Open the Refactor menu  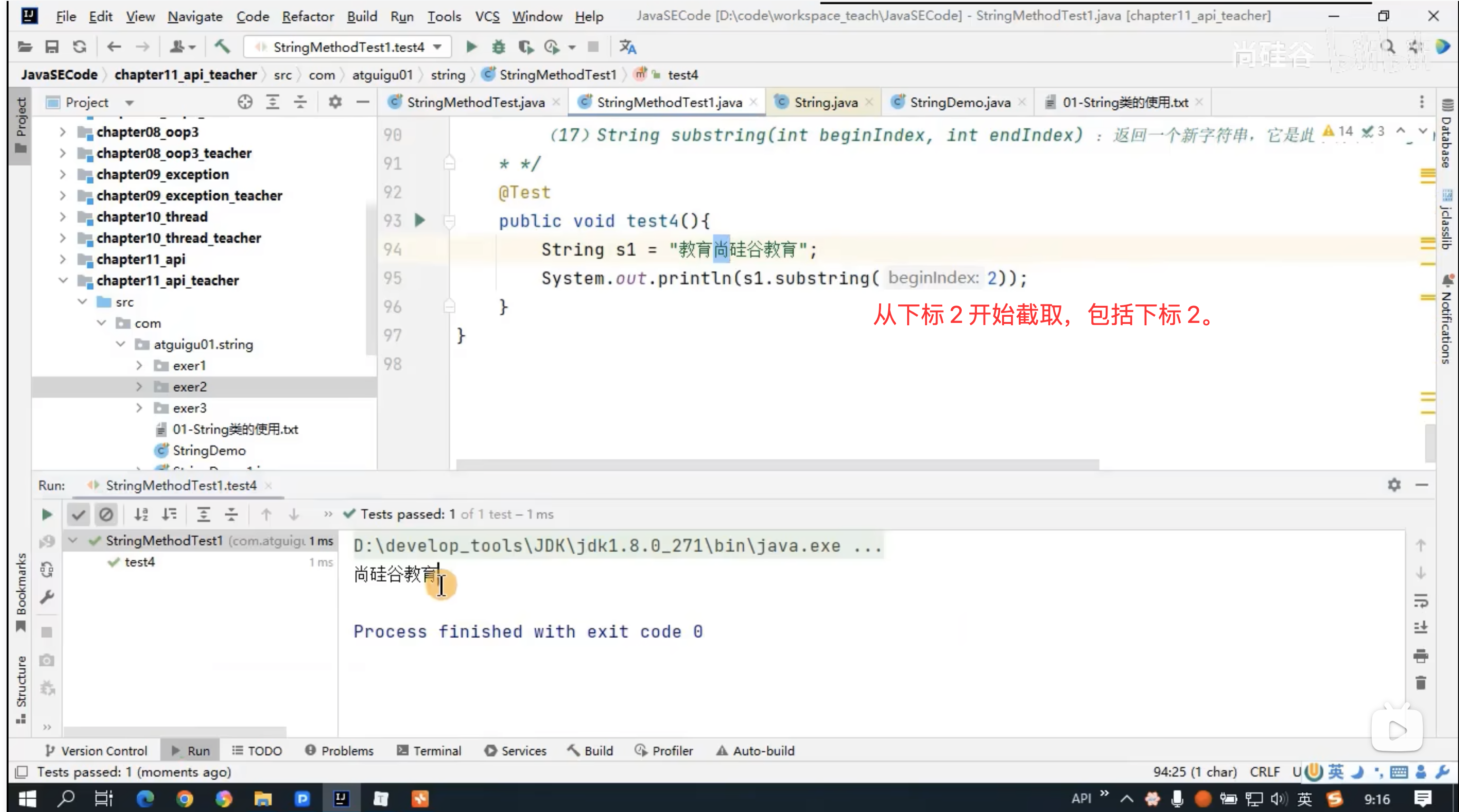coord(308,17)
